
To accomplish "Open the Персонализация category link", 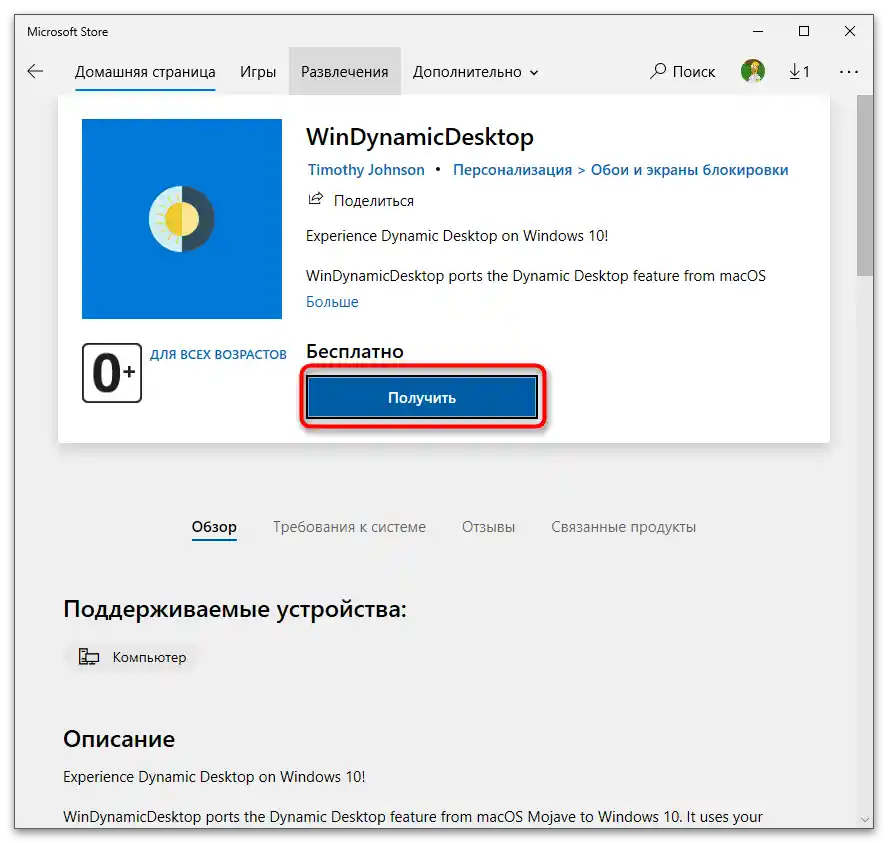I will pos(512,170).
